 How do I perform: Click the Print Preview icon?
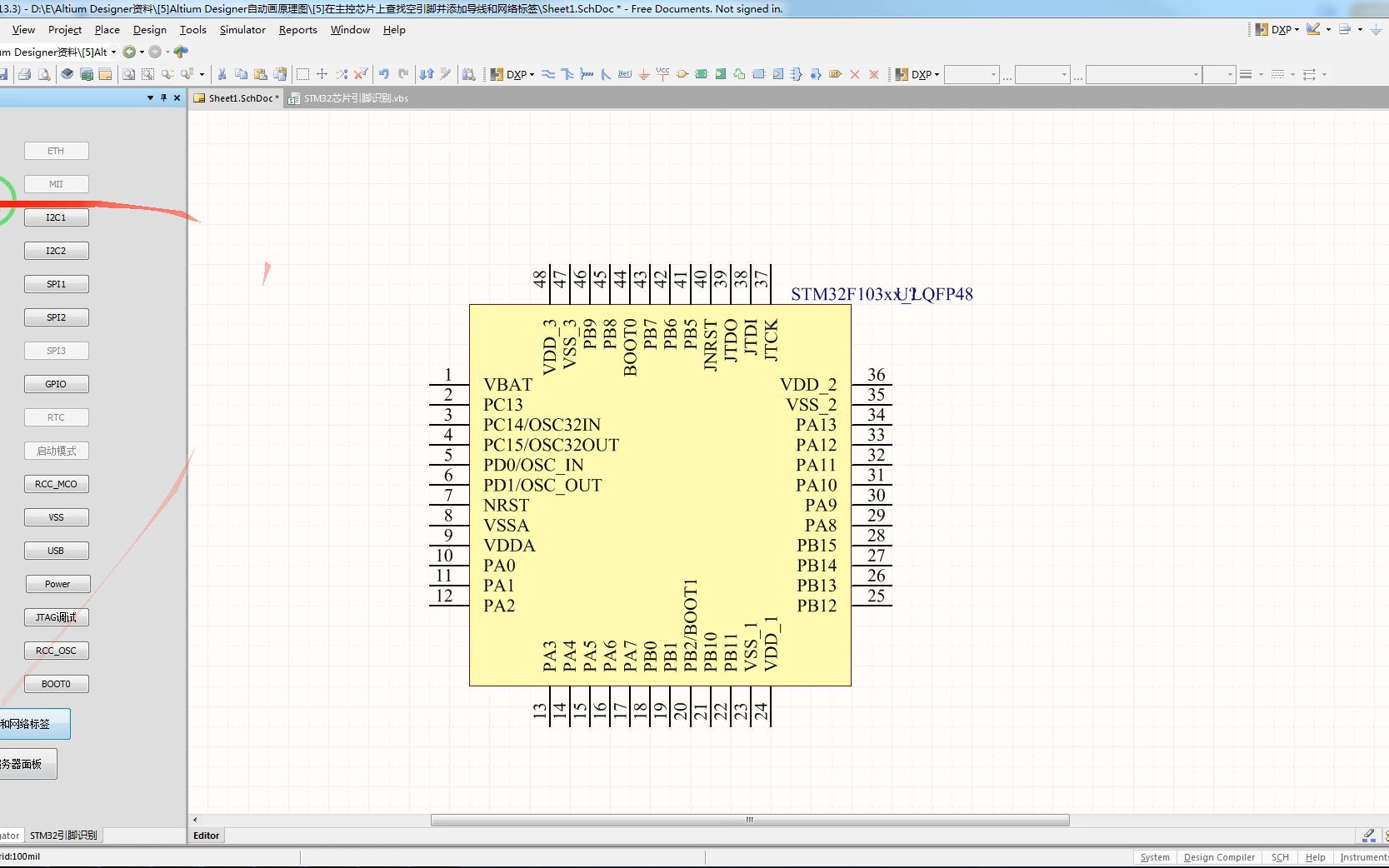[x=44, y=74]
